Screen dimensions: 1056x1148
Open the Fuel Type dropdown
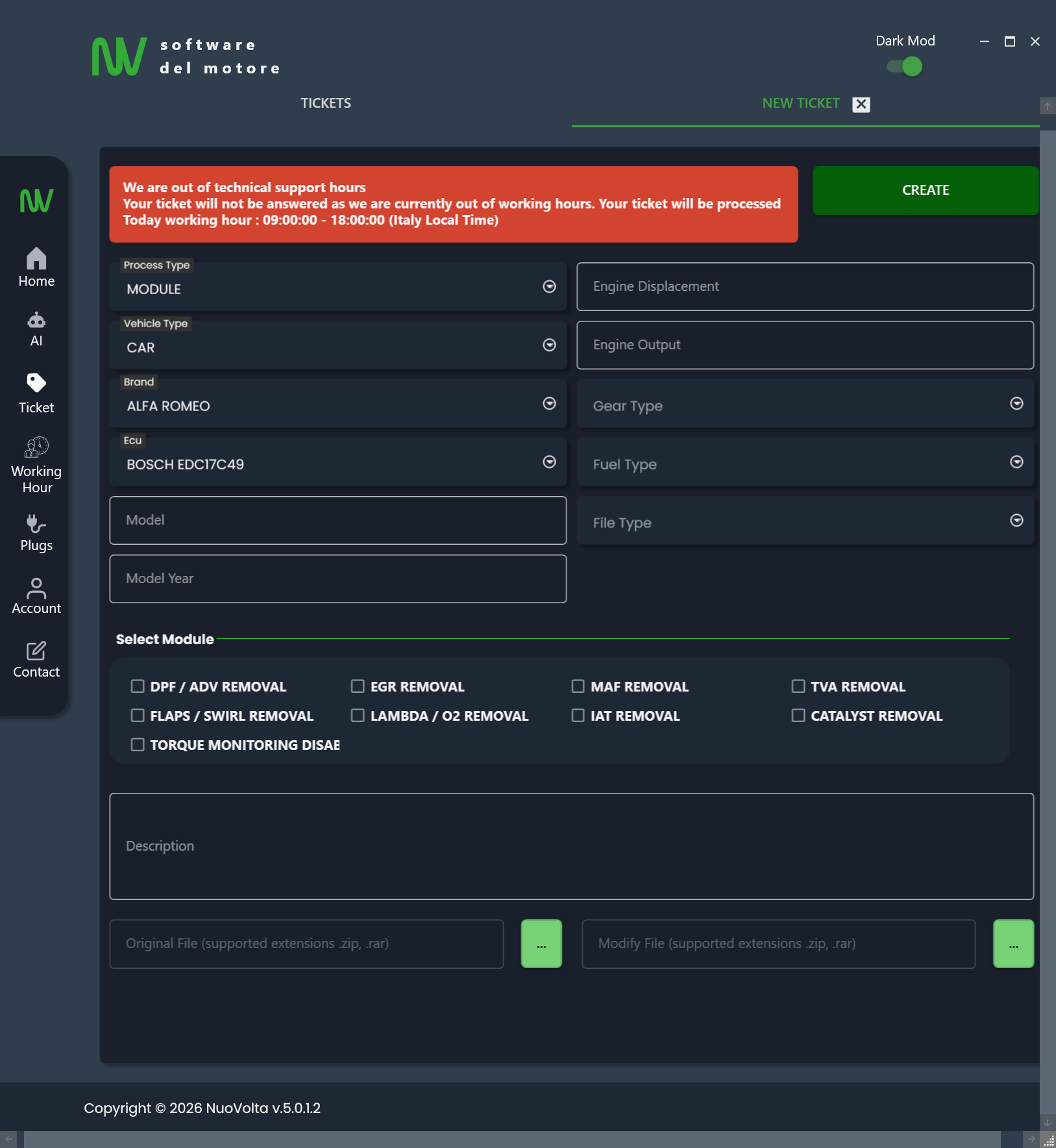[x=1015, y=462]
